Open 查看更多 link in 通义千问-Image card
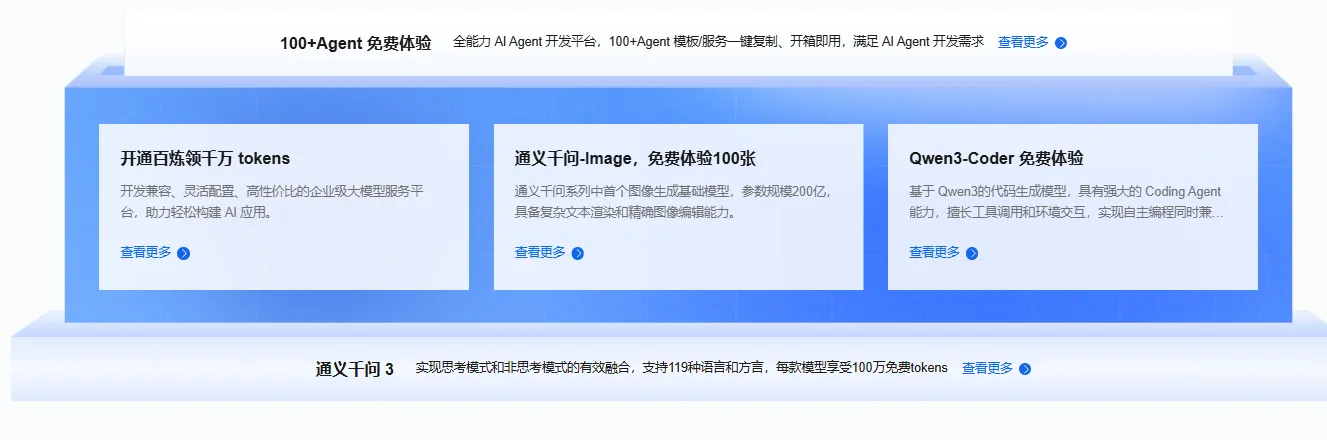This screenshot has height=440, width=1327. [x=540, y=252]
